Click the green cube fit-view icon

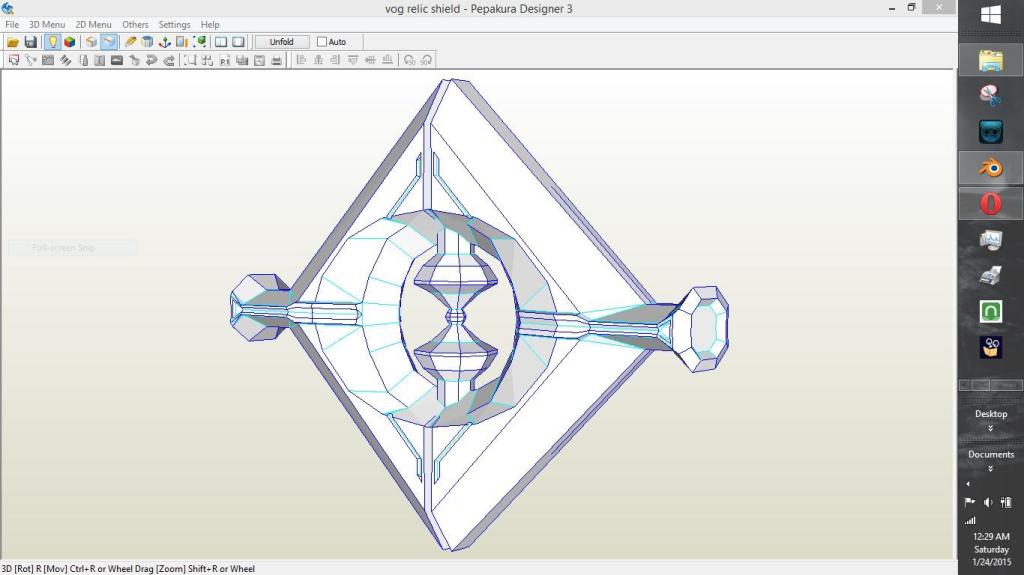200,42
